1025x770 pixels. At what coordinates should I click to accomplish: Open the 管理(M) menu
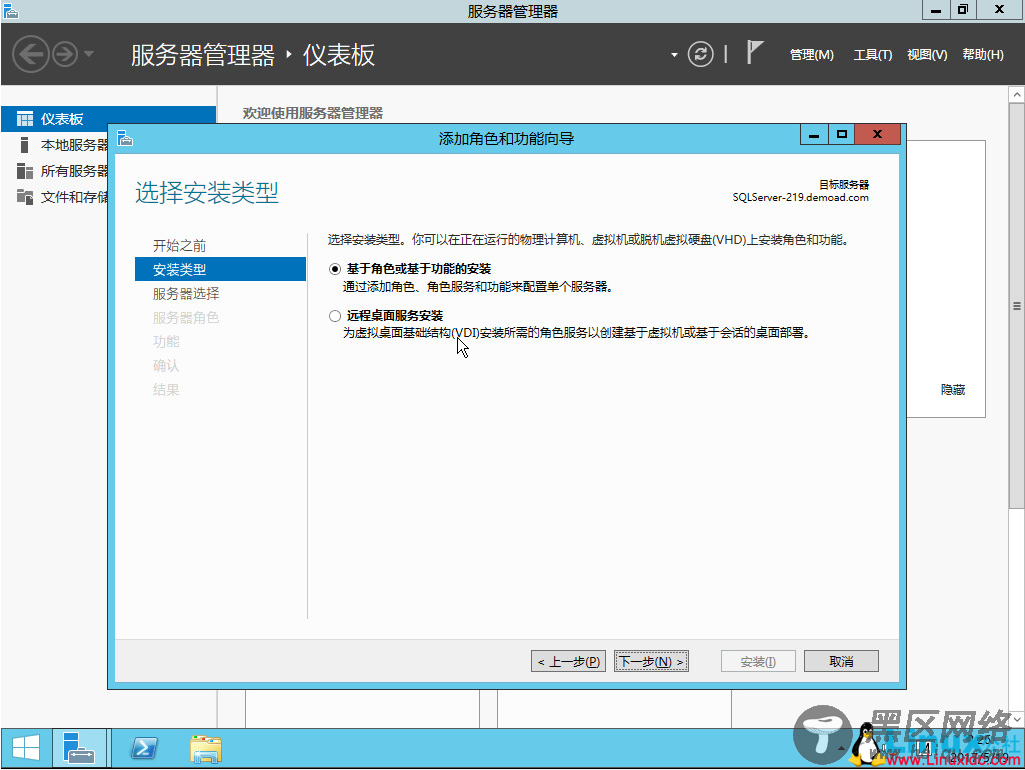[811, 55]
